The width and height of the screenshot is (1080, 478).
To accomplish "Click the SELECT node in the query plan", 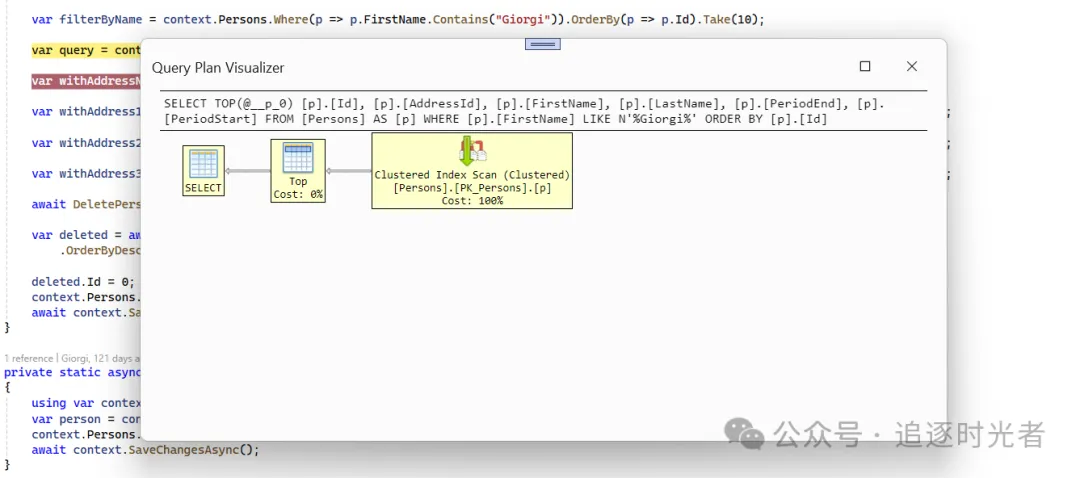I will coord(203,170).
